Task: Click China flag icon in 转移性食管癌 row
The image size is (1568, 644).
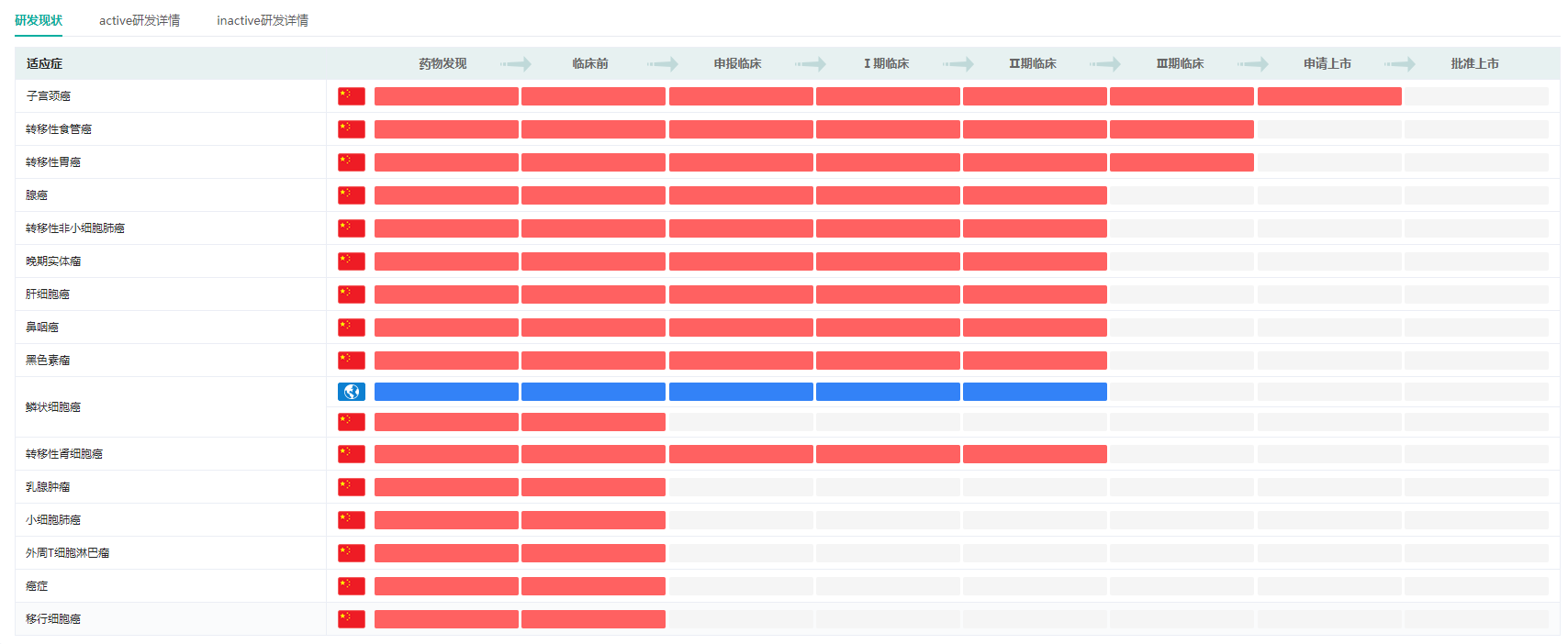Action: tap(352, 129)
